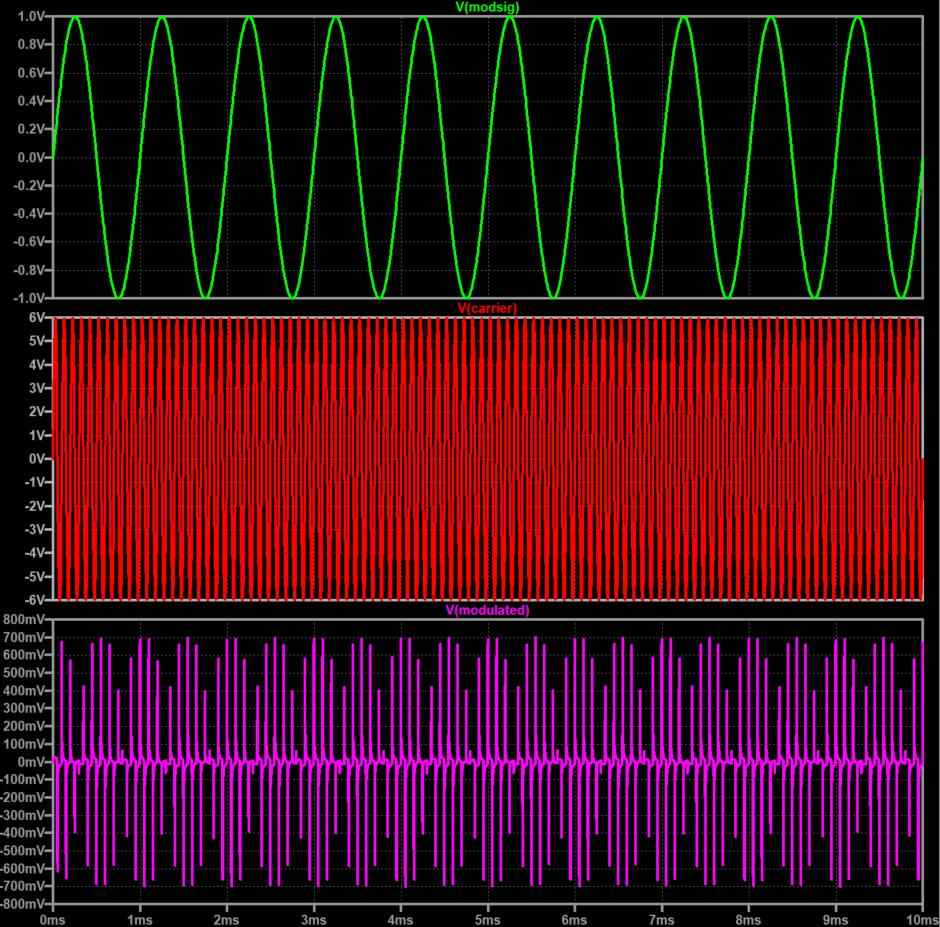Select the V(modulated) trace label
The width and height of the screenshot is (940, 927).
pyautogui.click(x=487, y=610)
